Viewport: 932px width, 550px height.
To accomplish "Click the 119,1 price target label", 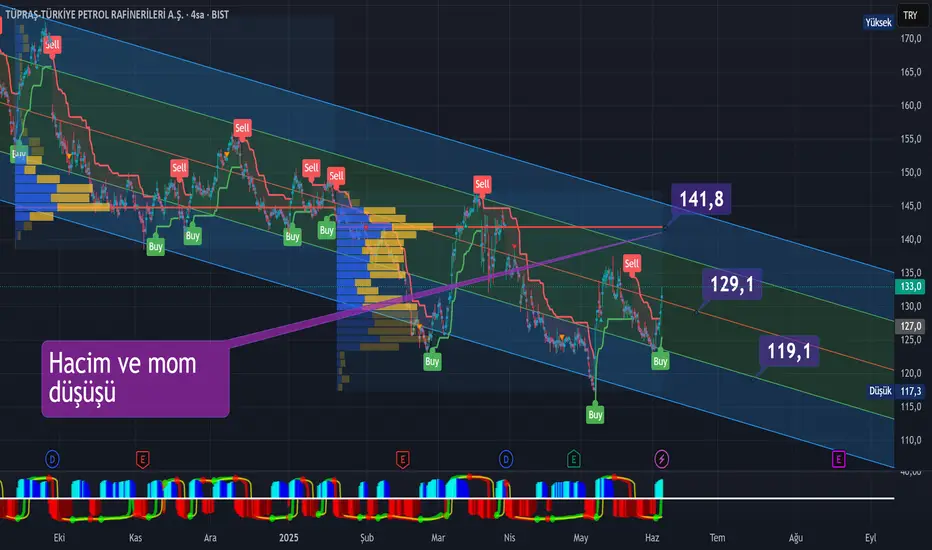I will pyautogui.click(x=789, y=351).
